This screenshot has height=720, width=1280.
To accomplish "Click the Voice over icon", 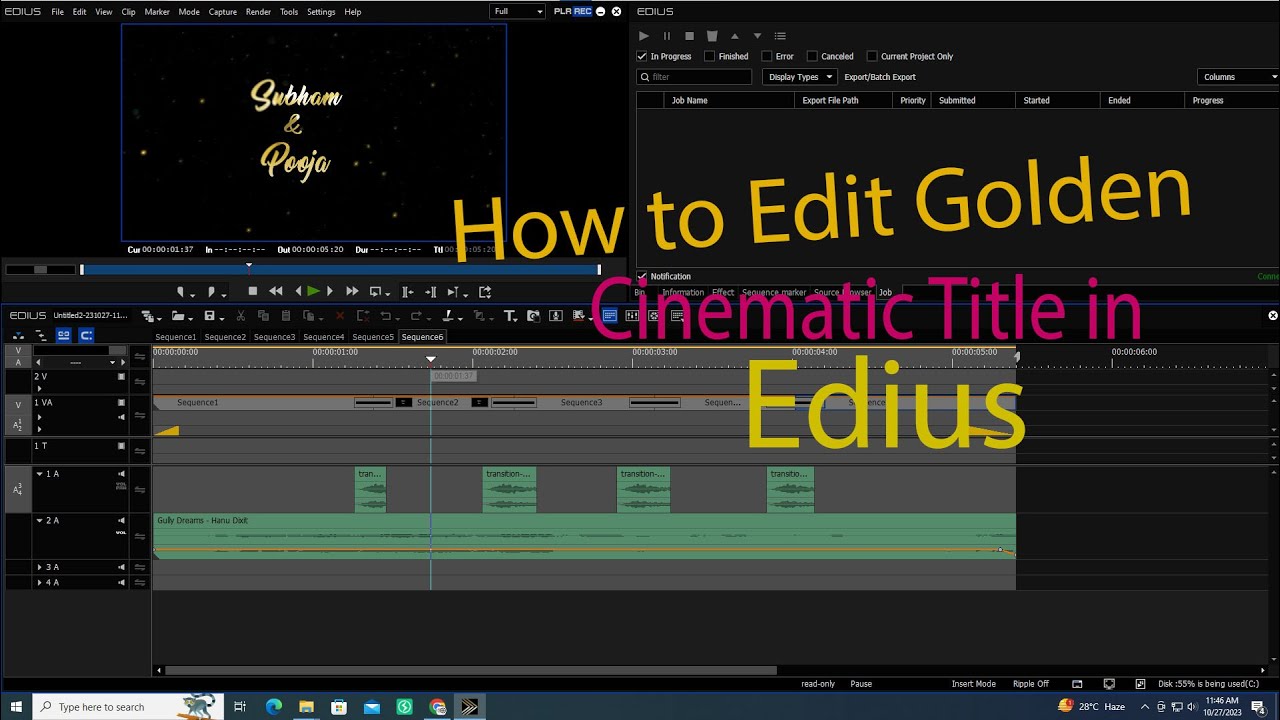I will [x=556, y=316].
